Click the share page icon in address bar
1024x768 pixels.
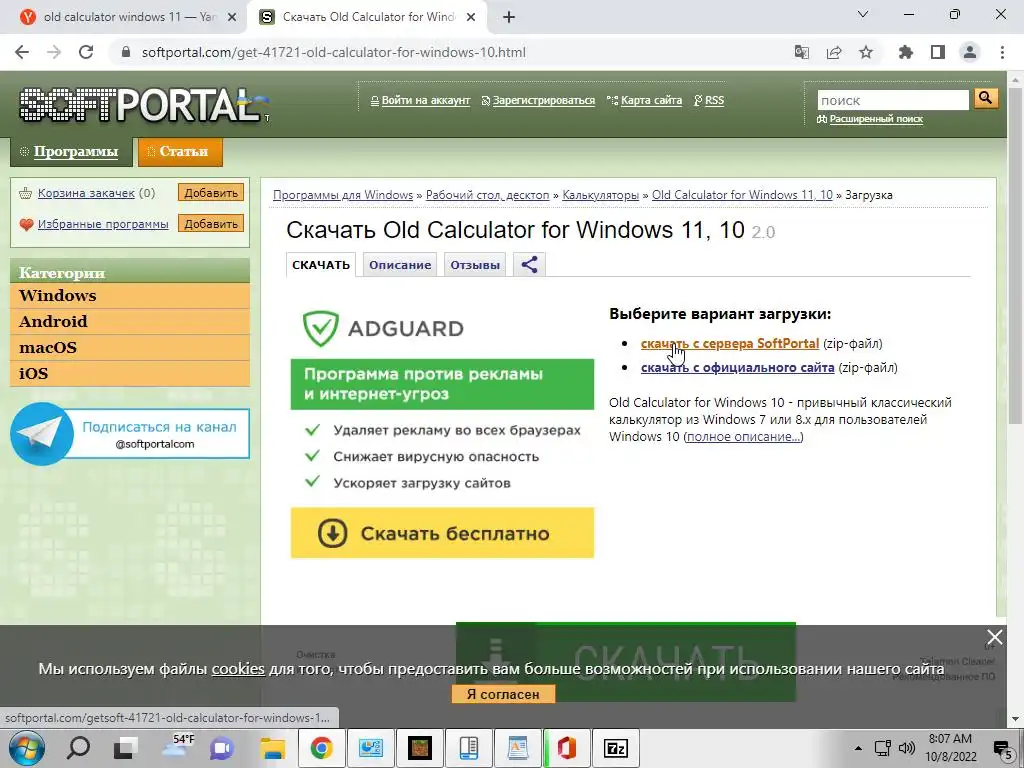point(834,52)
